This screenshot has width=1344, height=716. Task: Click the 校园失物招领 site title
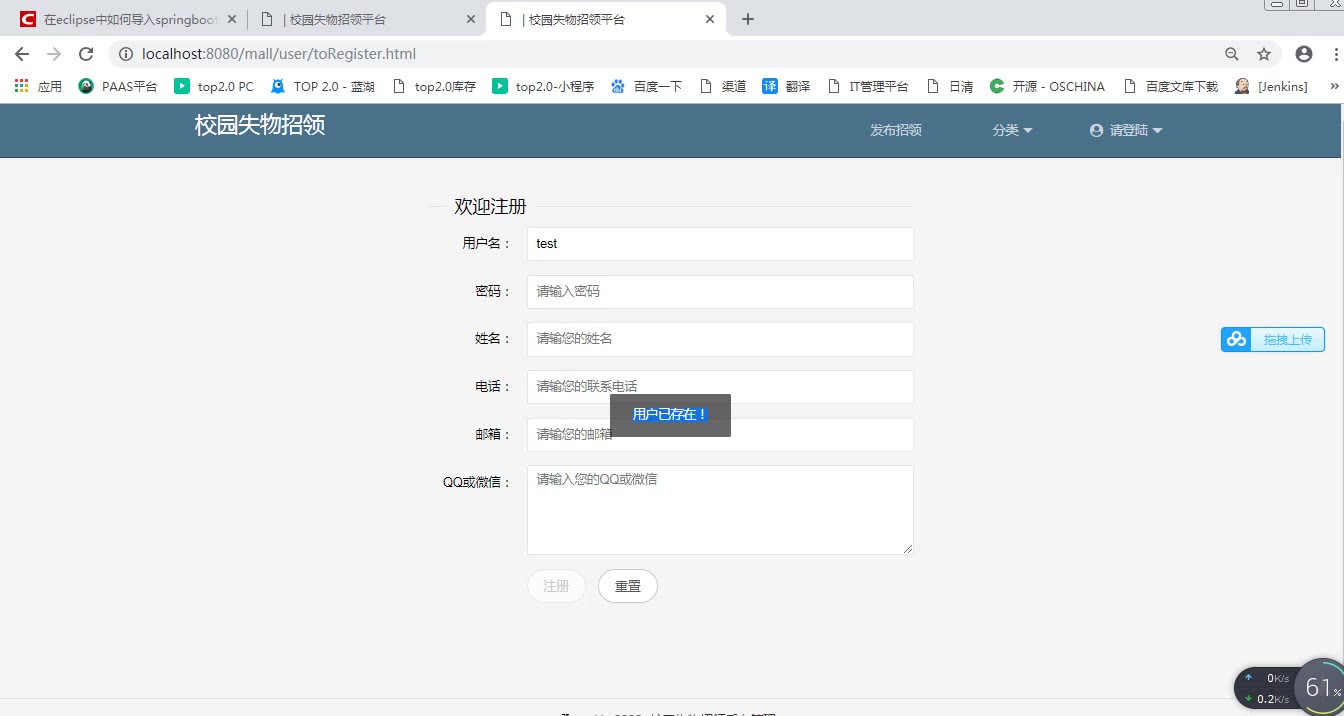point(260,125)
